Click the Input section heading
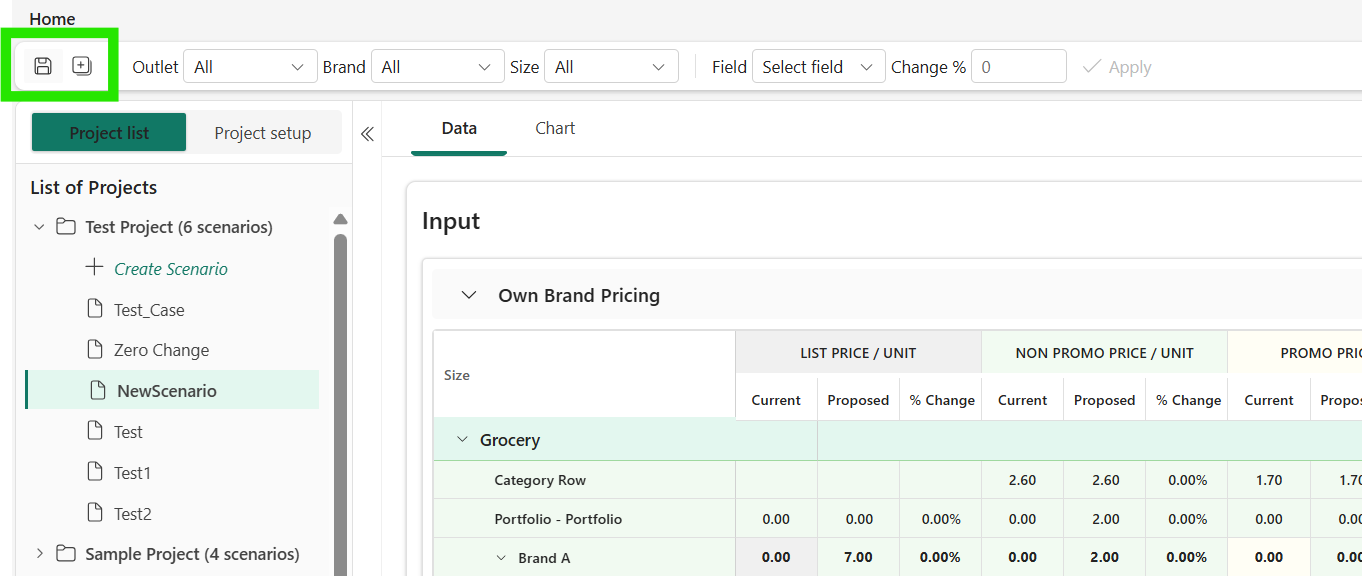The width and height of the screenshot is (1362, 576). pos(451,221)
